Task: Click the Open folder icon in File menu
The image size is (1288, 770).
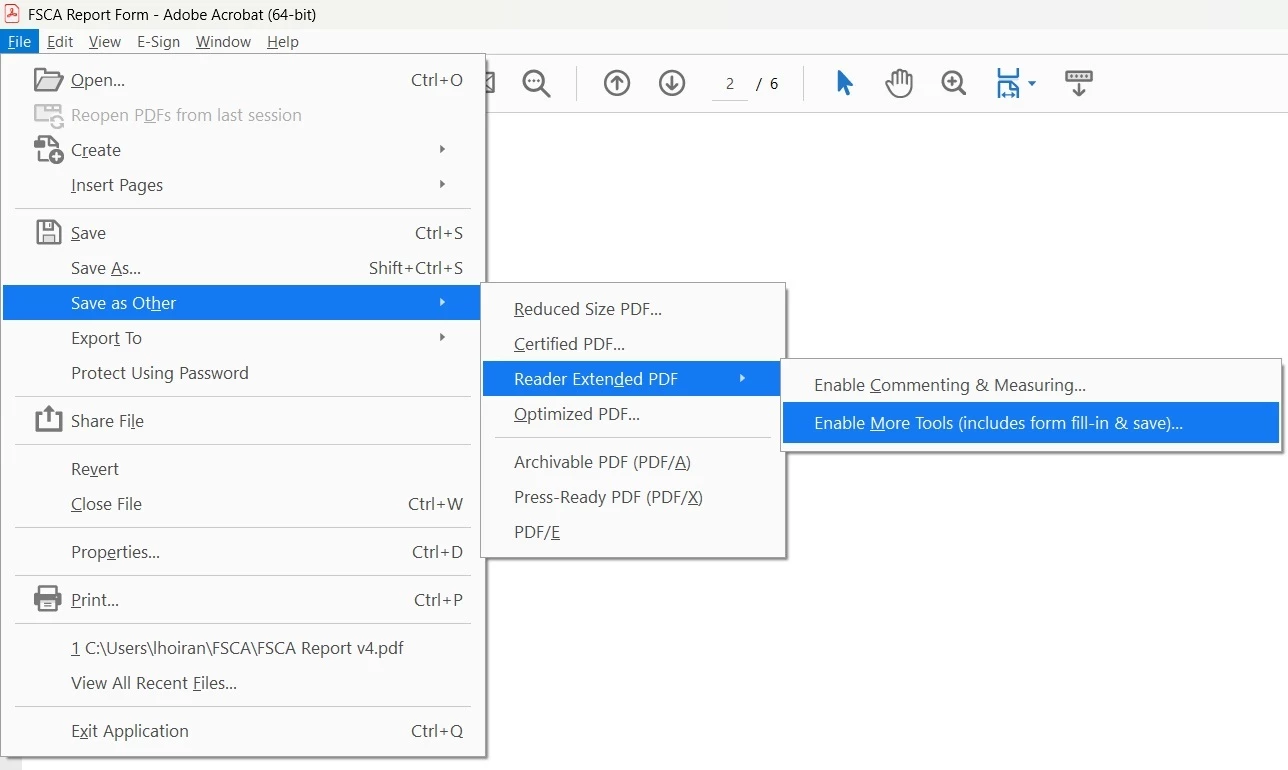Action: [49, 80]
